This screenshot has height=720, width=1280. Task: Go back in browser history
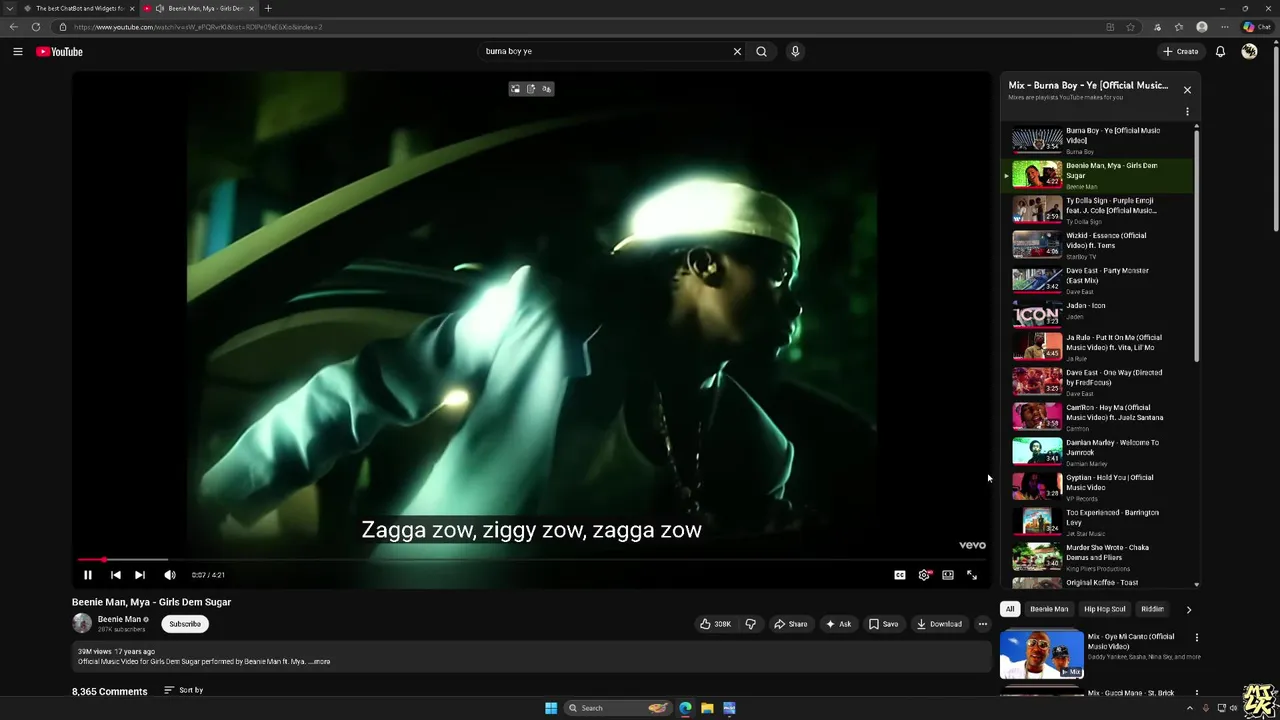(x=14, y=27)
